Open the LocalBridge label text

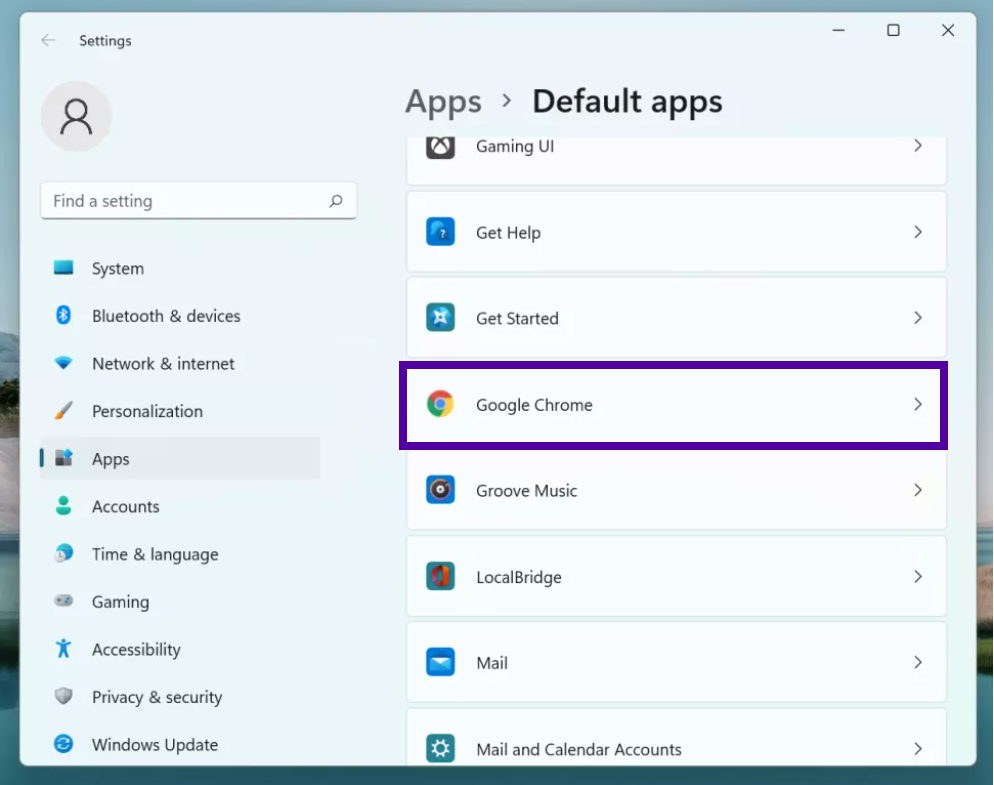pos(519,577)
